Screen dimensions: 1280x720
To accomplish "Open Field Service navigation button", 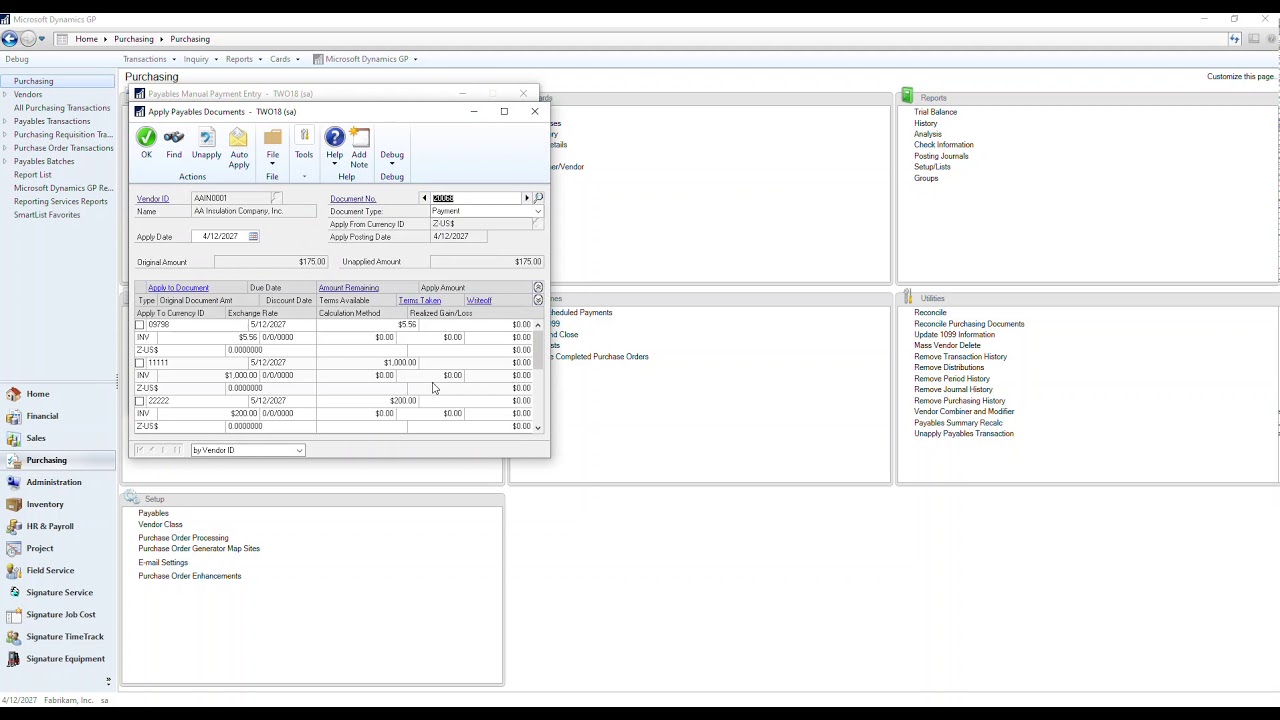I will pyautogui.click(x=50, y=570).
